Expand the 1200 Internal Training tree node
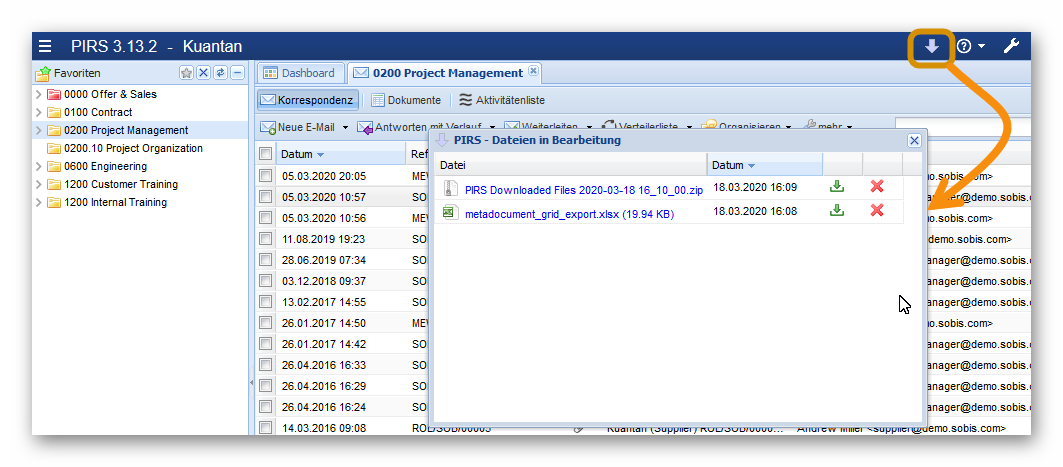The width and height of the screenshot is (1063, 467). 39,202
